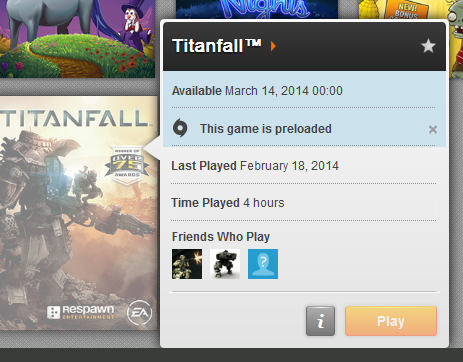Select the mech robot friend avatar
This screenshot has height=362, width=463.
point(225,264)
